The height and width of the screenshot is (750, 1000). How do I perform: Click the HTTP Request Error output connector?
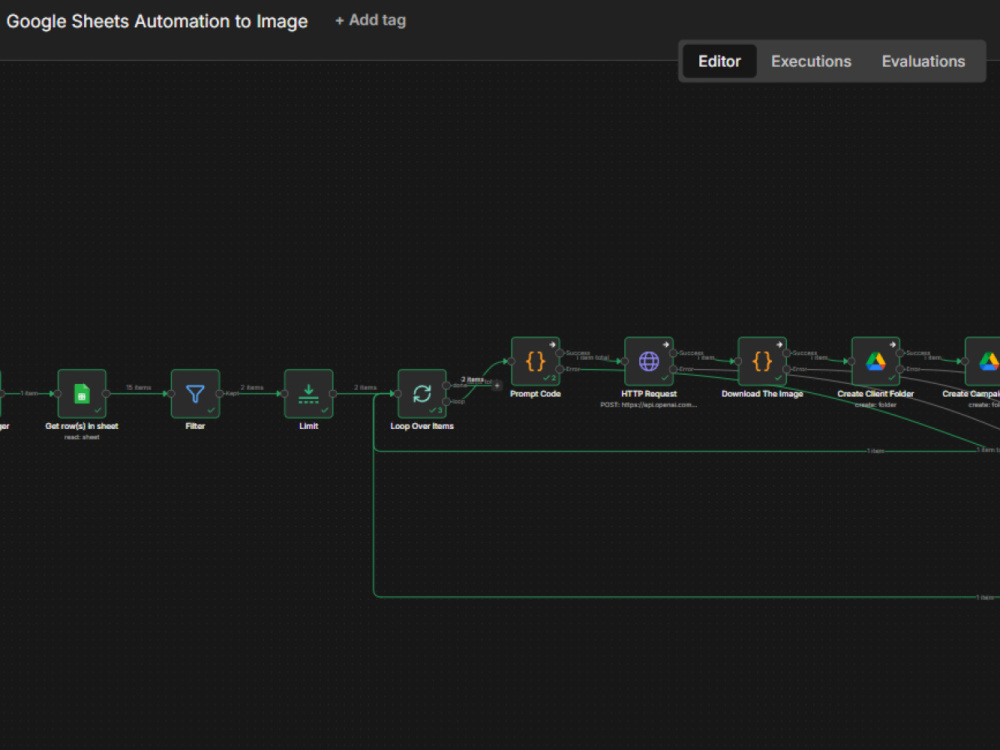coord(673,369)
